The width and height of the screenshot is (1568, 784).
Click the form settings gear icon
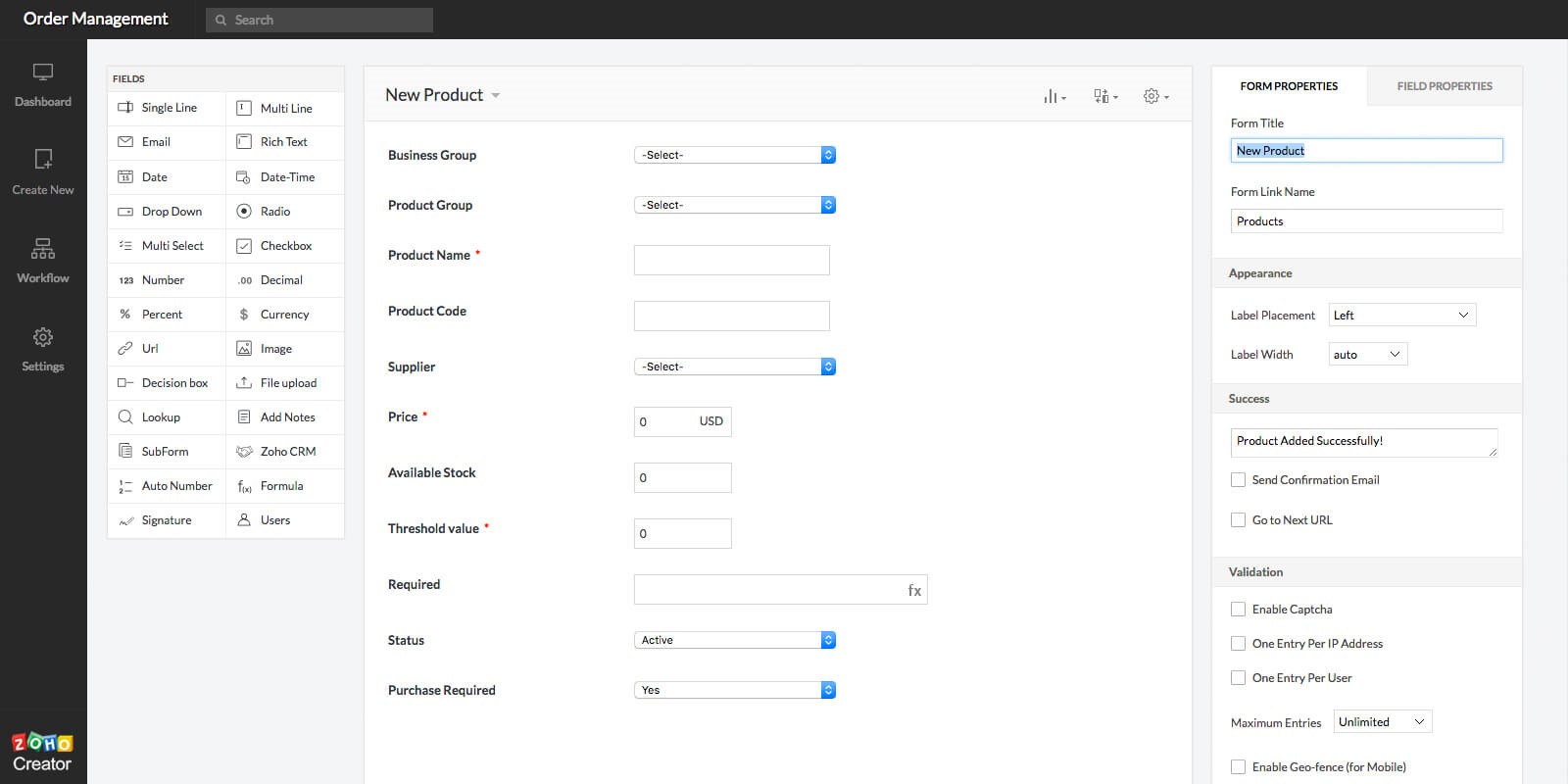tap(1154, 96)
